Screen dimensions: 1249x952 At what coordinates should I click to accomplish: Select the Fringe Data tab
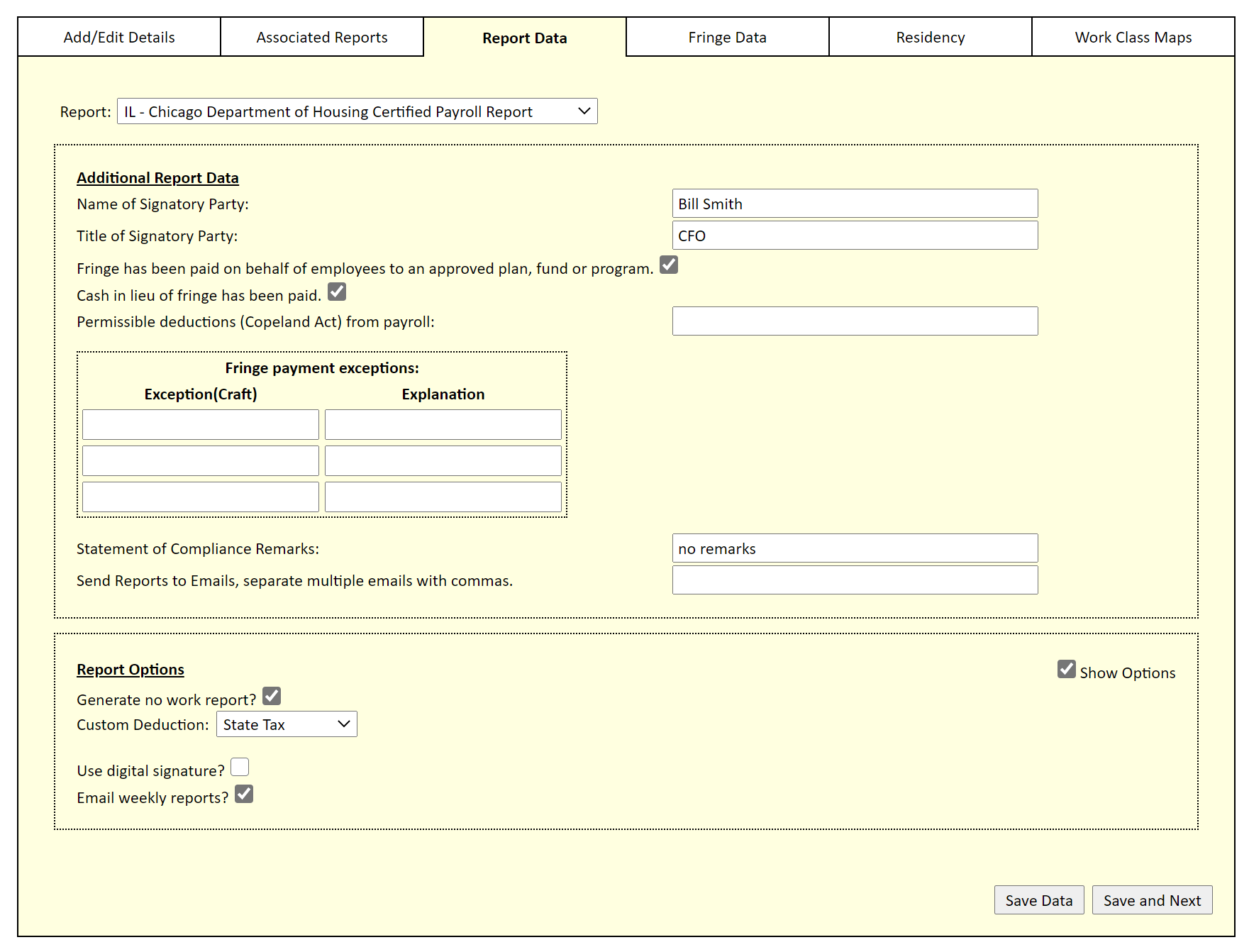(x=726, y=37)
